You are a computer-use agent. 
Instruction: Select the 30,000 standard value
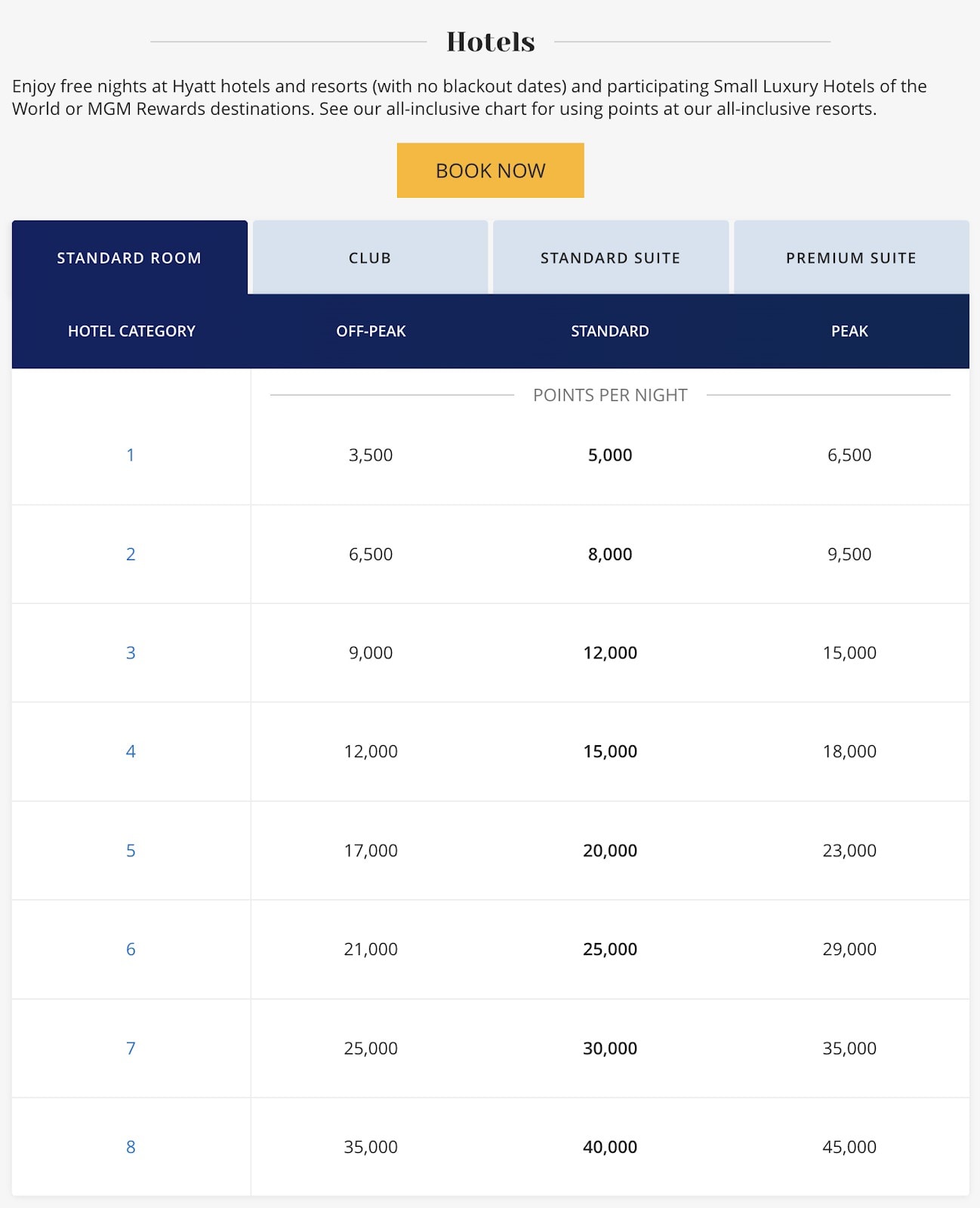pyautogui.click(x=610, y=1049)
